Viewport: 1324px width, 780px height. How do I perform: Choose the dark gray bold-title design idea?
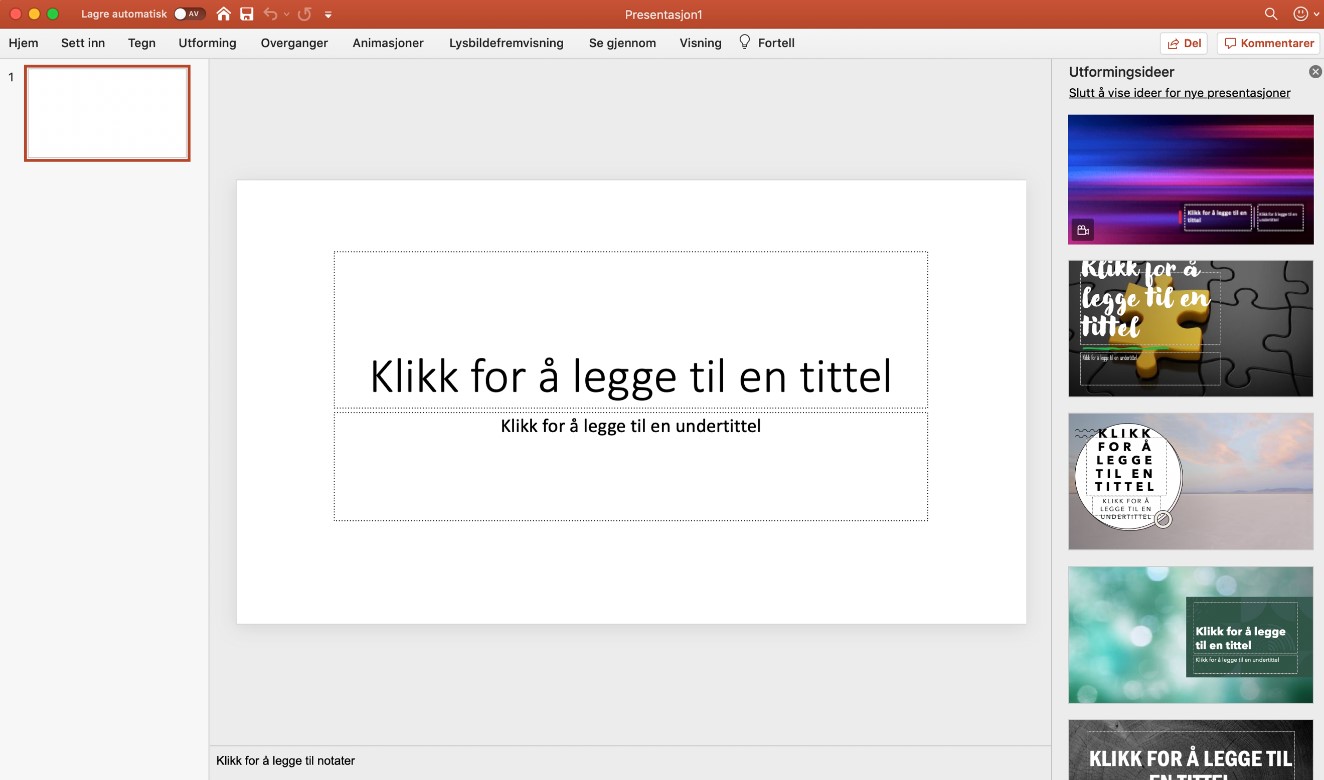tap(1190, 750)
